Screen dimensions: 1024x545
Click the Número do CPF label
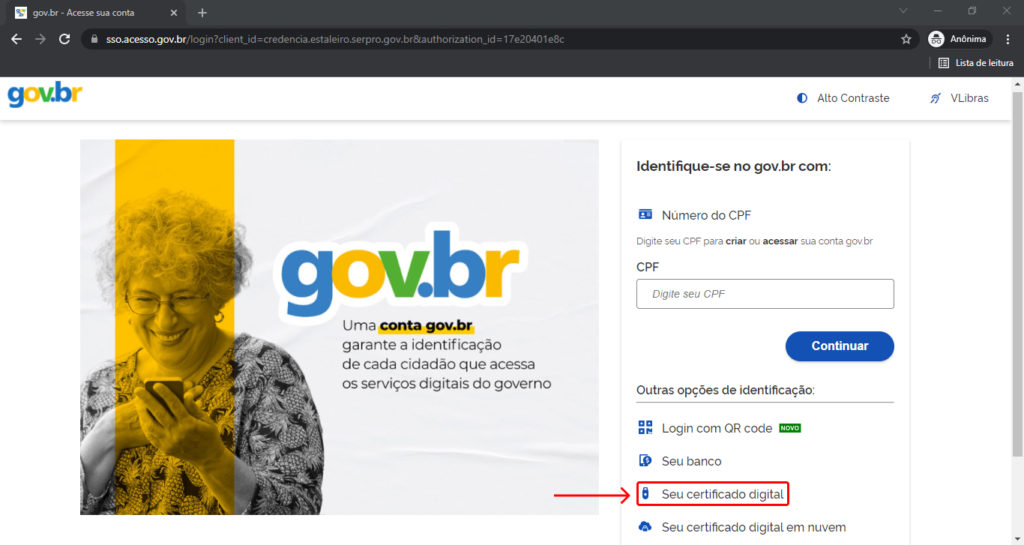[x=706, y=215]
